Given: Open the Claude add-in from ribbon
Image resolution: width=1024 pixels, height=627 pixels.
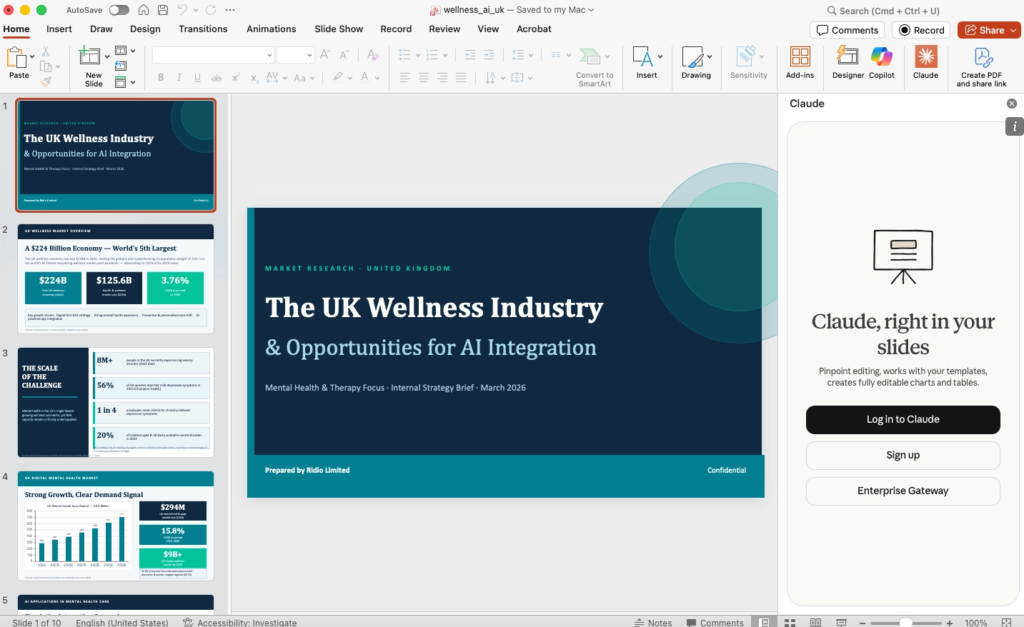Looking at the screenshot, I should (x=925, y=62).
